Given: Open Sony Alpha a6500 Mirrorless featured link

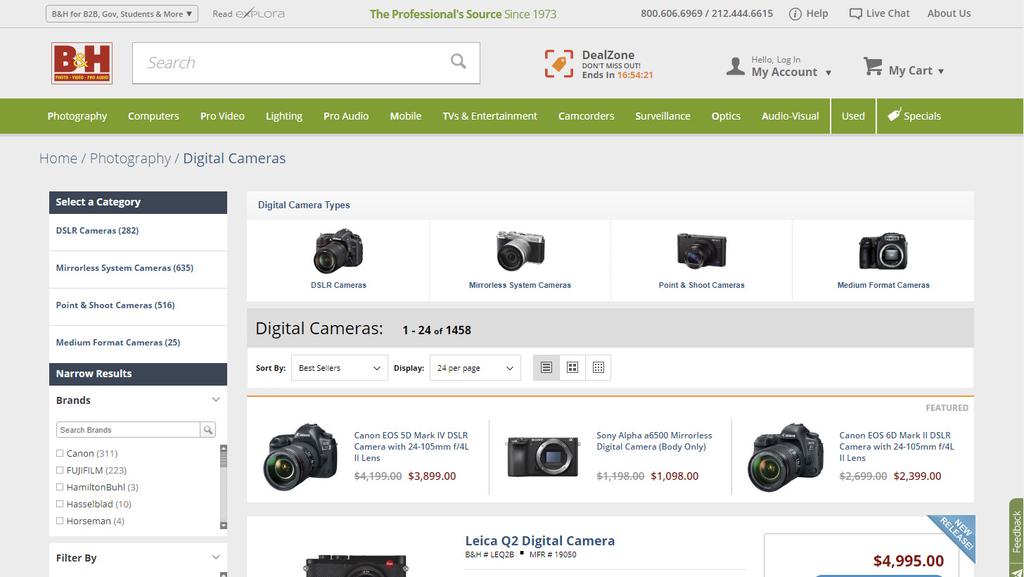Looking at the screenshot, I should (x=654, y=441).
